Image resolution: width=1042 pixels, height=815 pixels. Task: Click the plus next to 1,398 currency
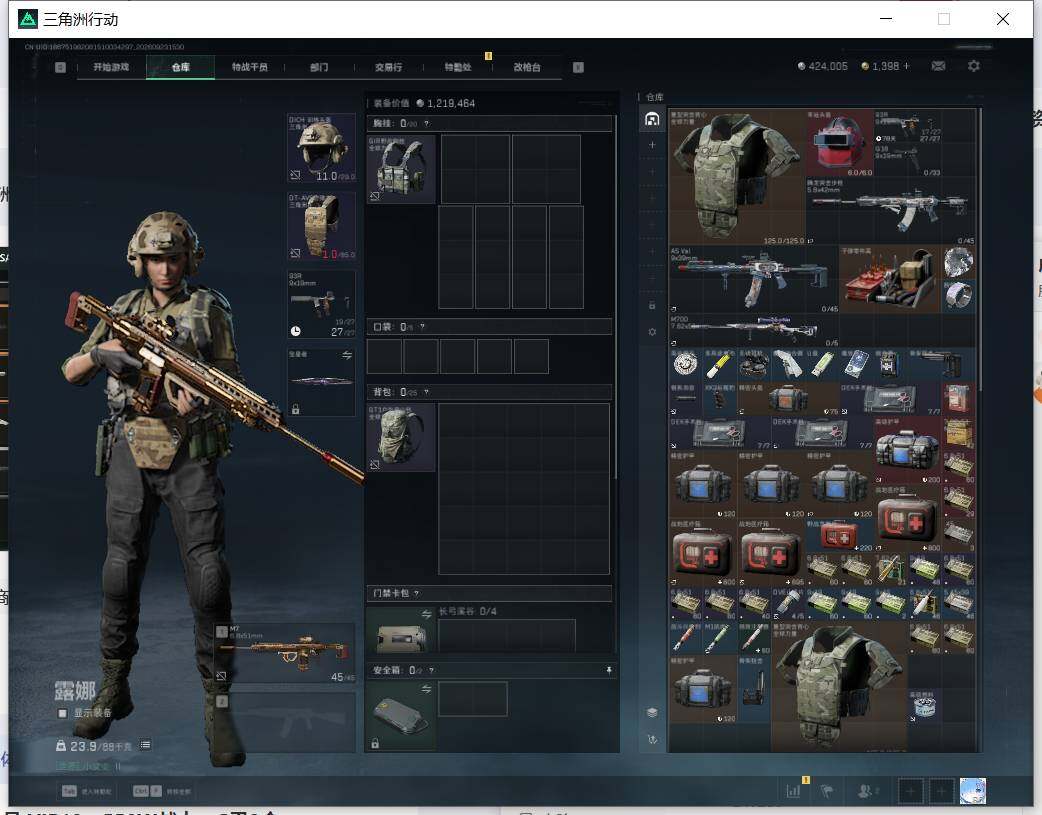[906, 66]
